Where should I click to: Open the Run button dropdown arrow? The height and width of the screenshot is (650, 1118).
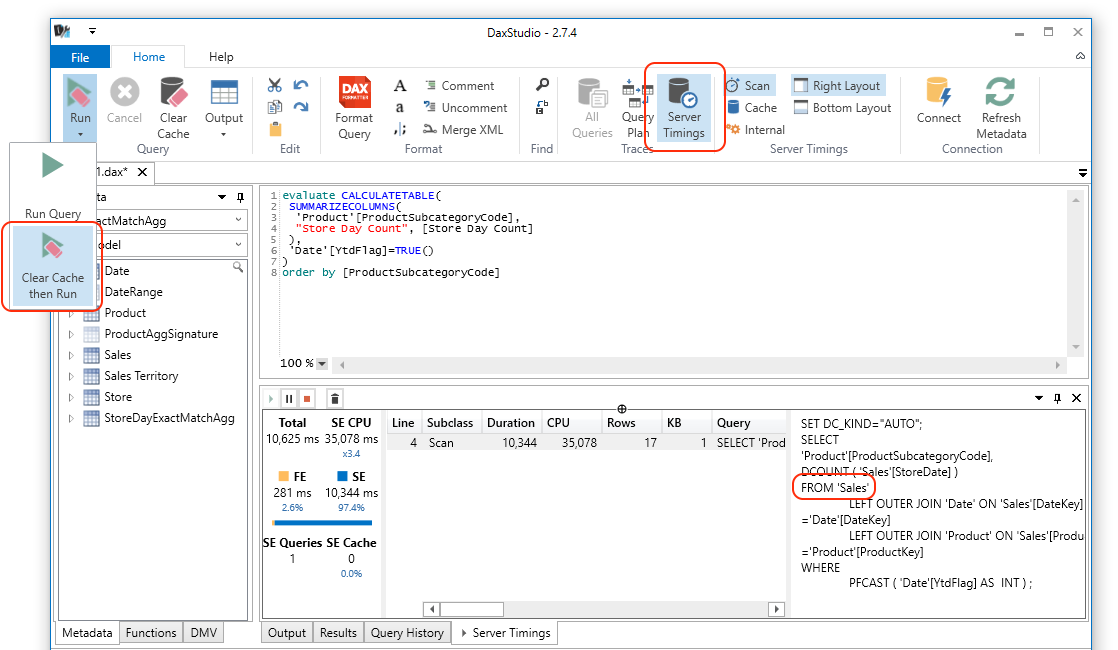(80, 135)
